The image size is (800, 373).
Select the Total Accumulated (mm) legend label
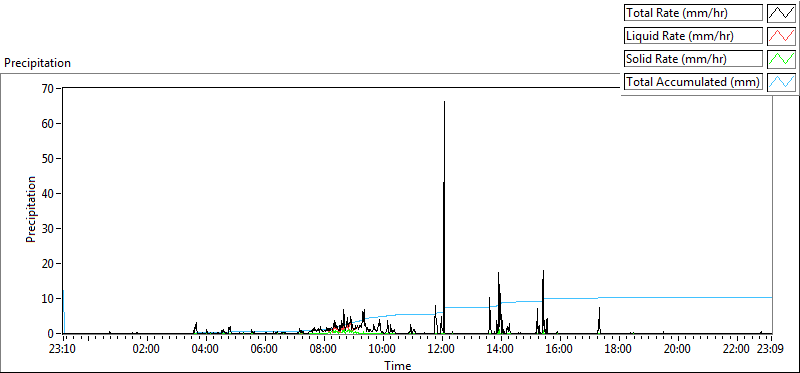(x=693, y=82)
